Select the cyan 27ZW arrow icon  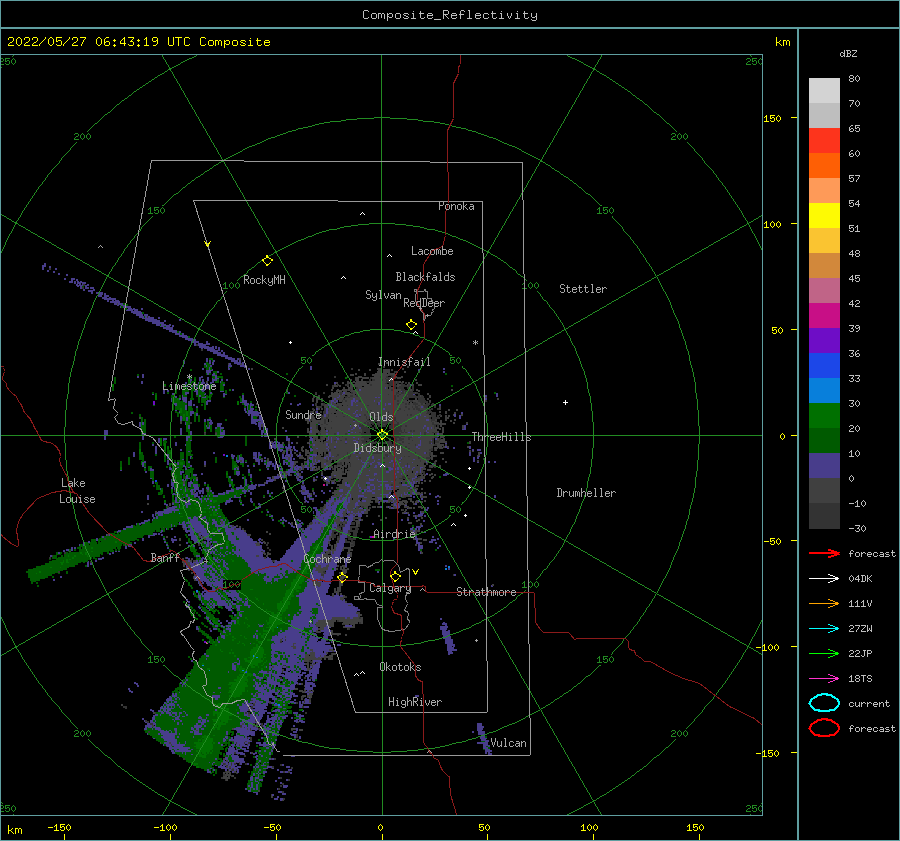pos(824,628)
